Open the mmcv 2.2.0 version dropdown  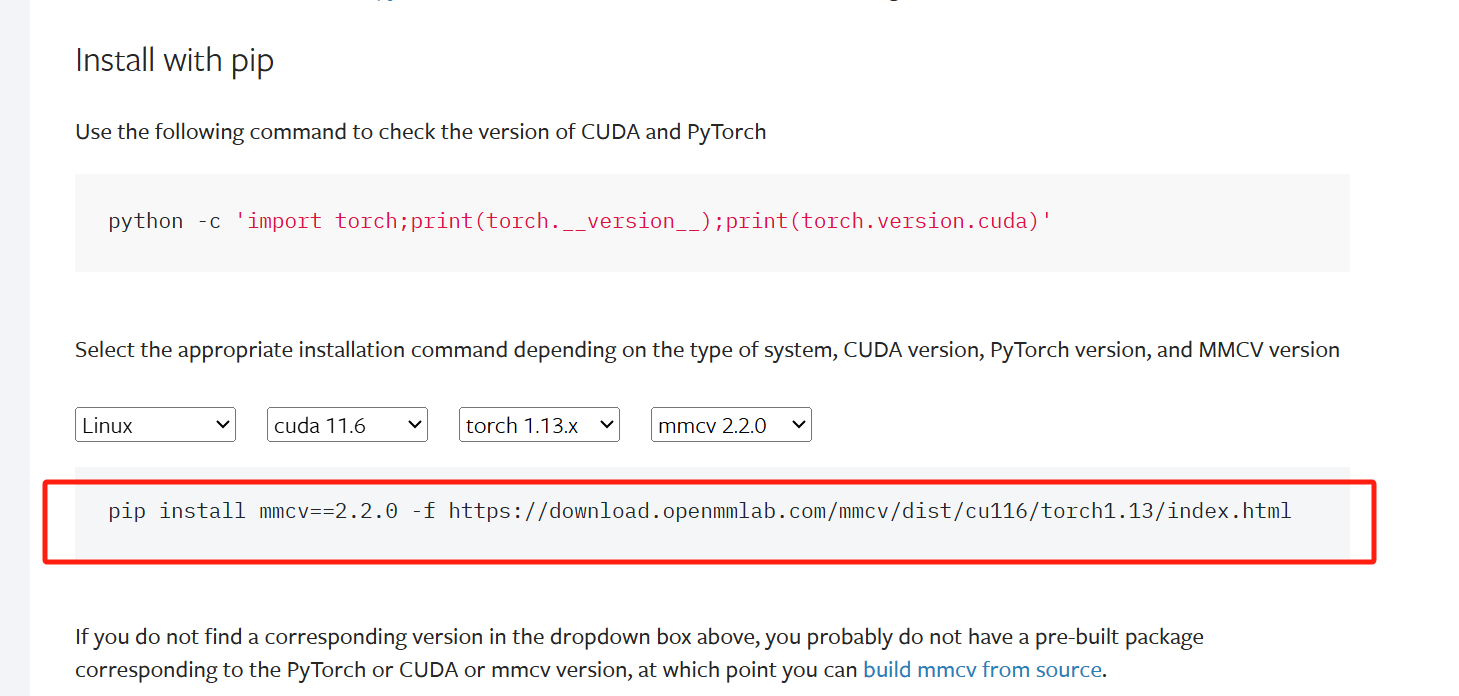(x=730, y=424)
